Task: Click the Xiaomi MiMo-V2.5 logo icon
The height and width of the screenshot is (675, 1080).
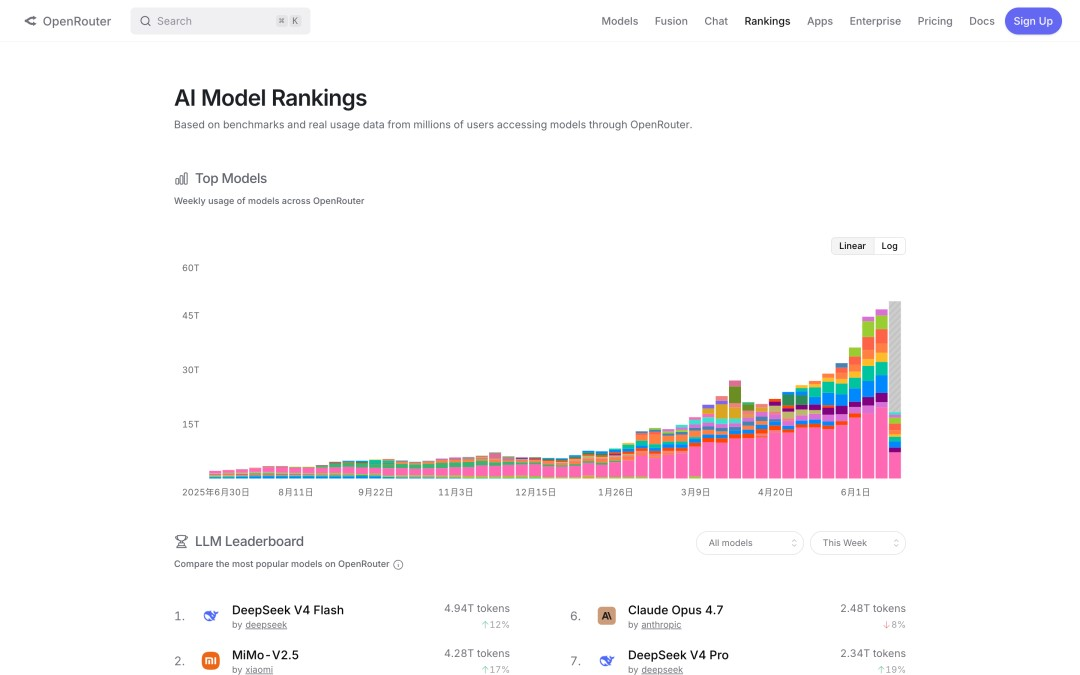Action: [211, 661]
